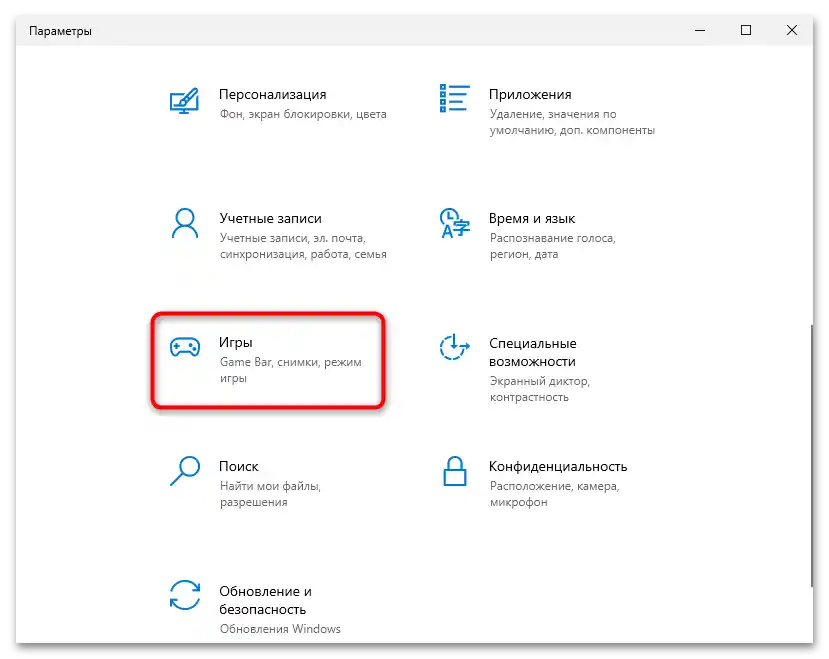Click the Конфиденциальность padlock icon
Screen dimensions: 829x659
click(454, 472)
